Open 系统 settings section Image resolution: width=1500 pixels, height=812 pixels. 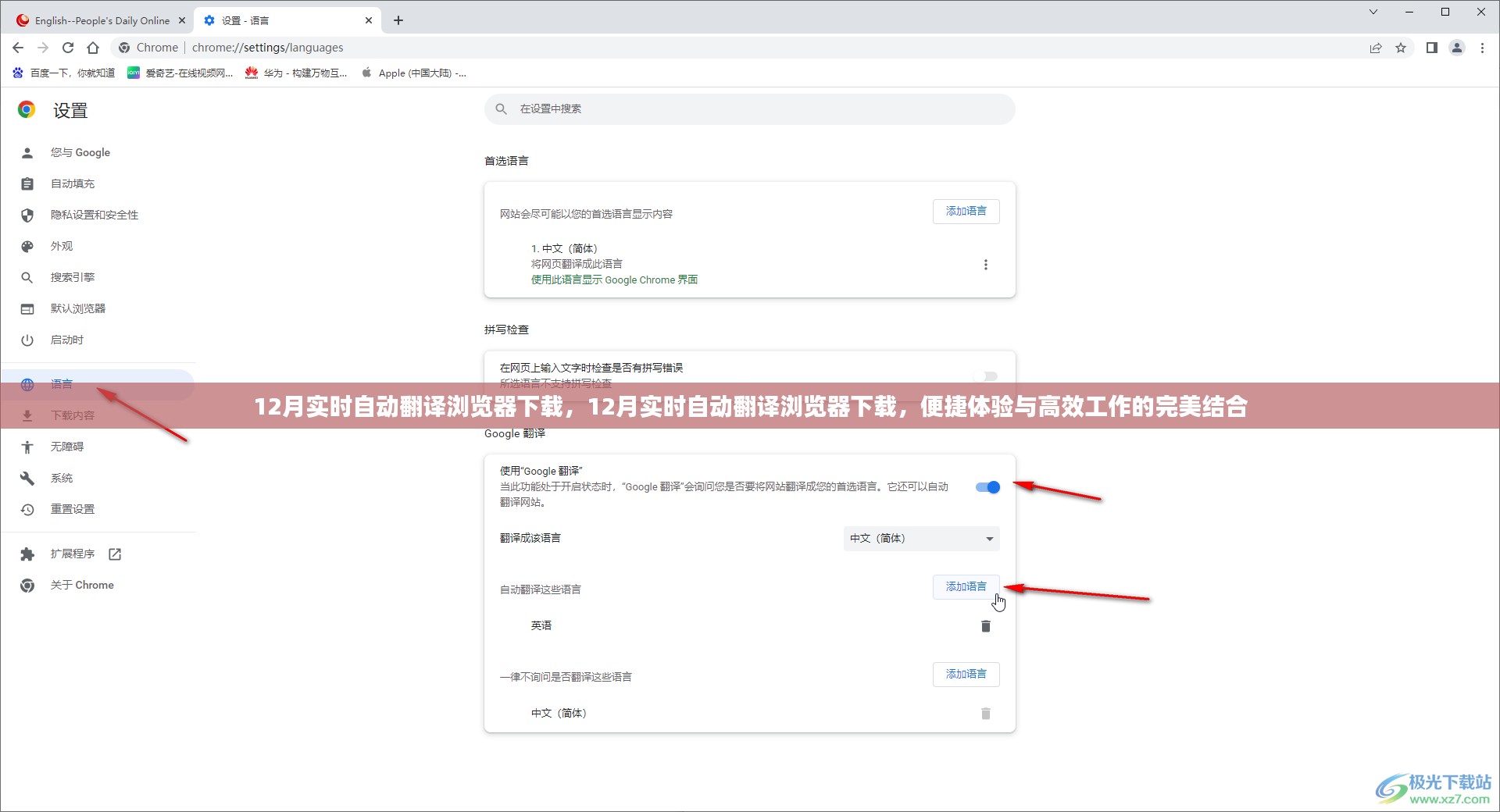click(x=62, y=478)
